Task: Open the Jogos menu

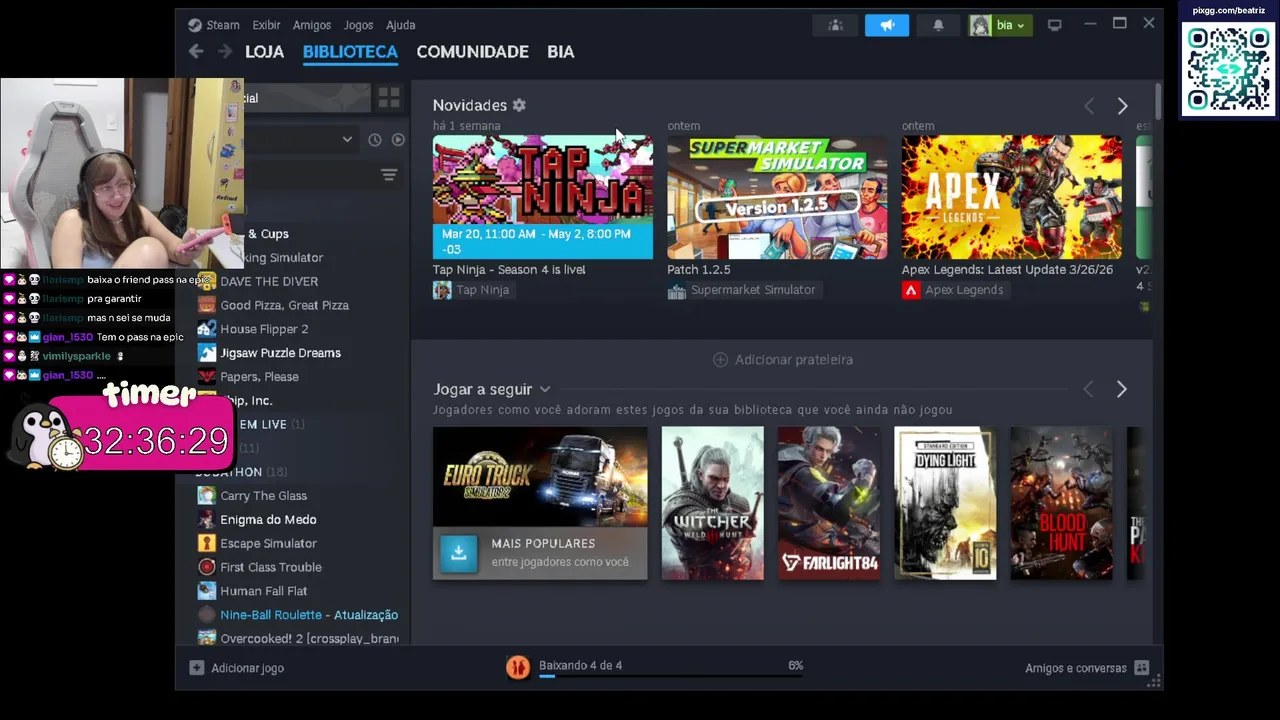Action: point(358,25)
